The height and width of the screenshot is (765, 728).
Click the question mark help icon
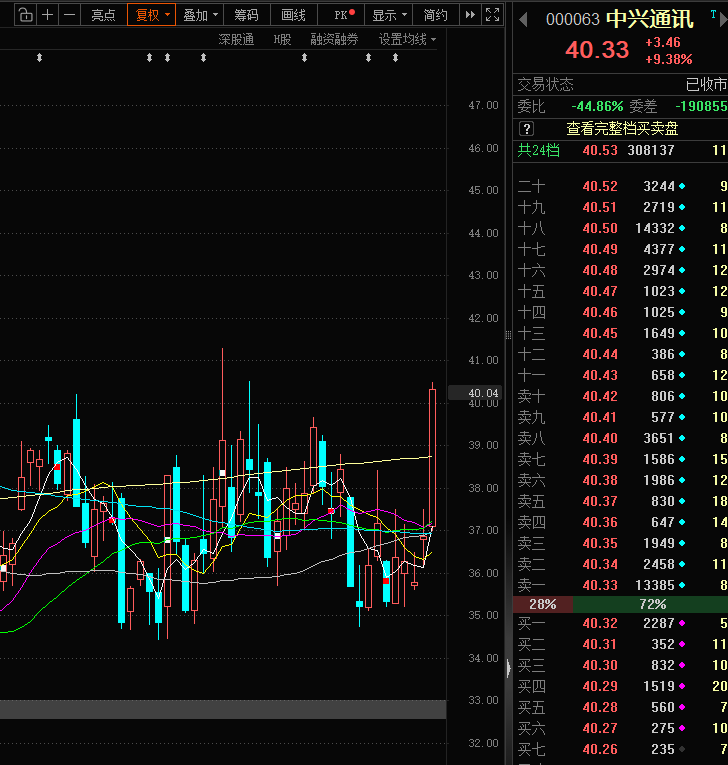(x=526, y=129)
